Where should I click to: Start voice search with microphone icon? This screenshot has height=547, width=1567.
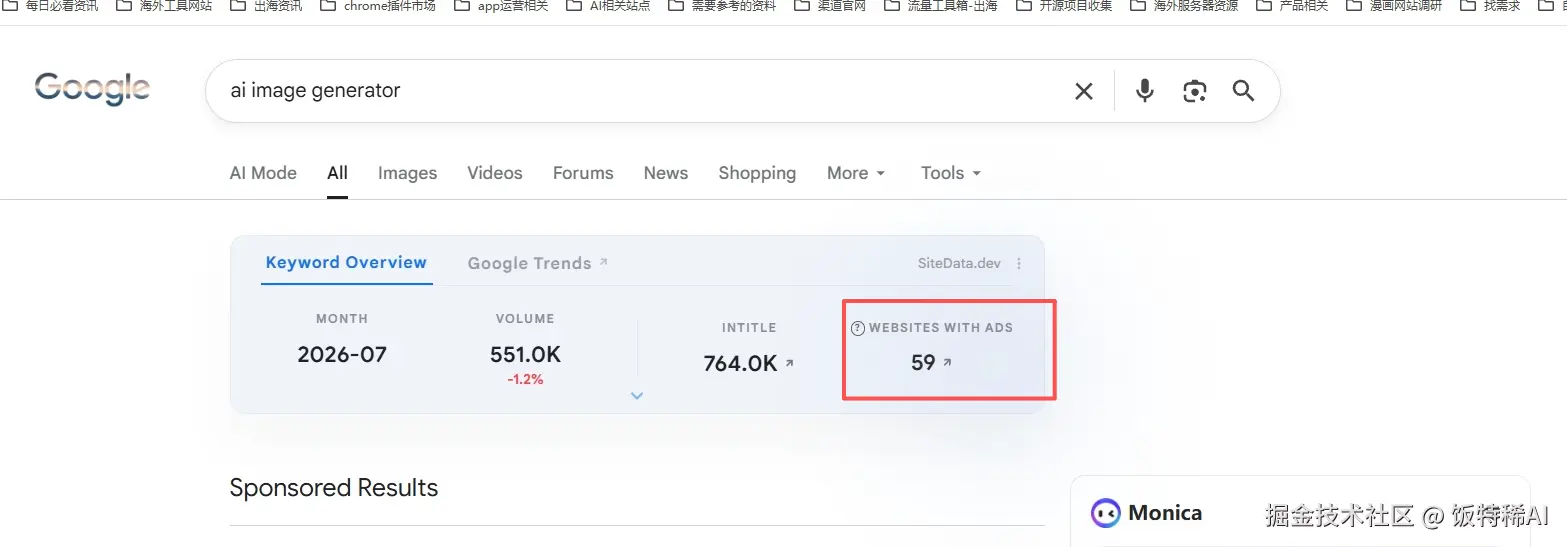(x=1145, y=91)
